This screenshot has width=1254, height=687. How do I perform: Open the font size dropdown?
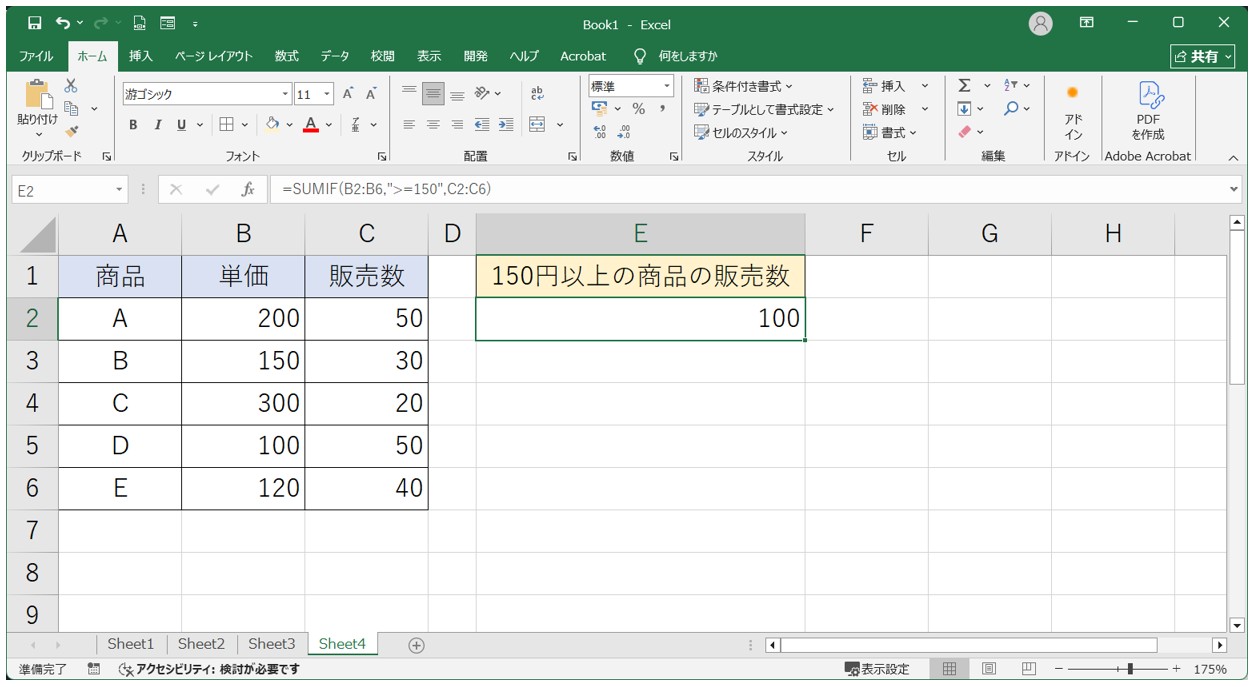327,95
